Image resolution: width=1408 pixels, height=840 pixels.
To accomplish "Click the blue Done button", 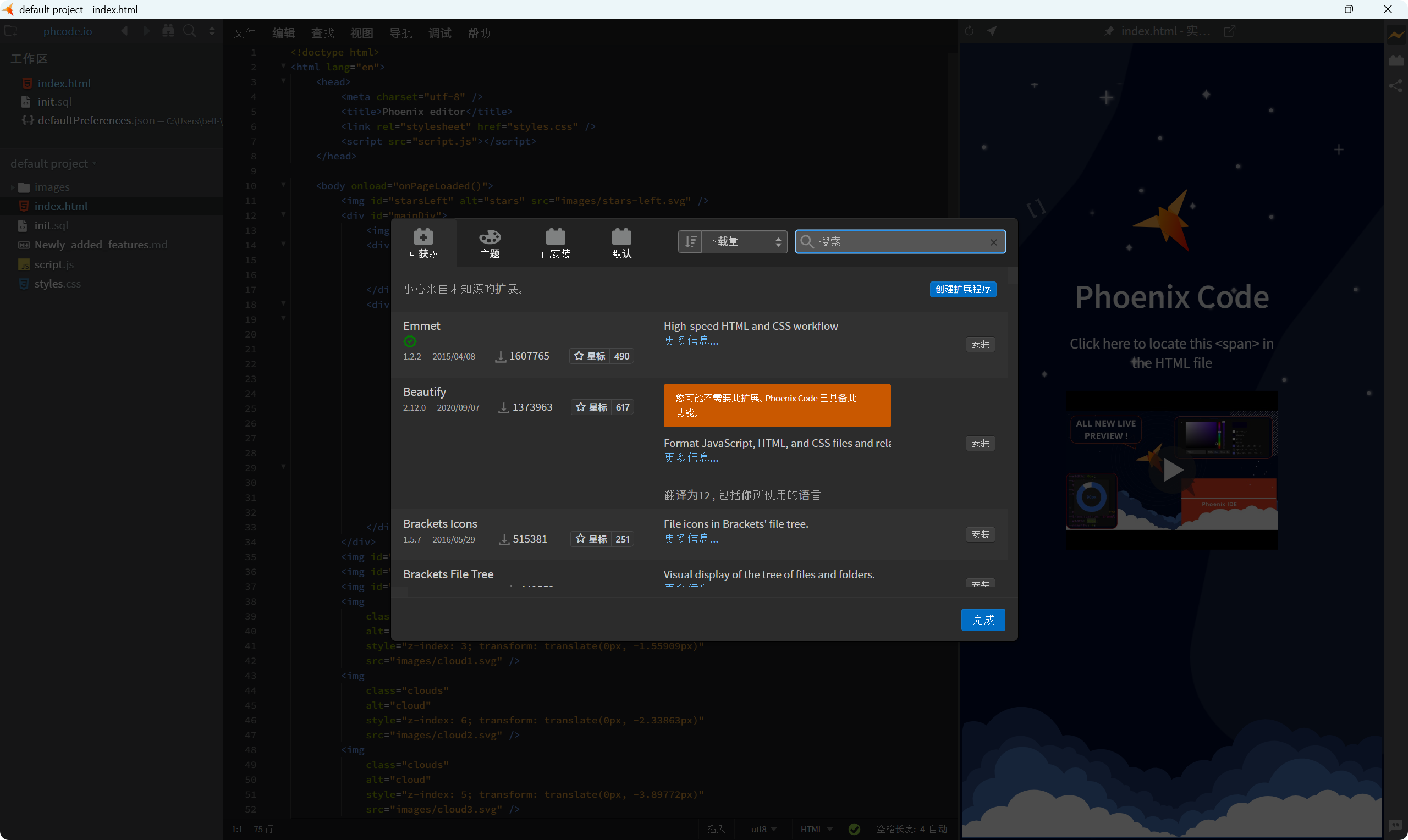I will click(982, 620).
